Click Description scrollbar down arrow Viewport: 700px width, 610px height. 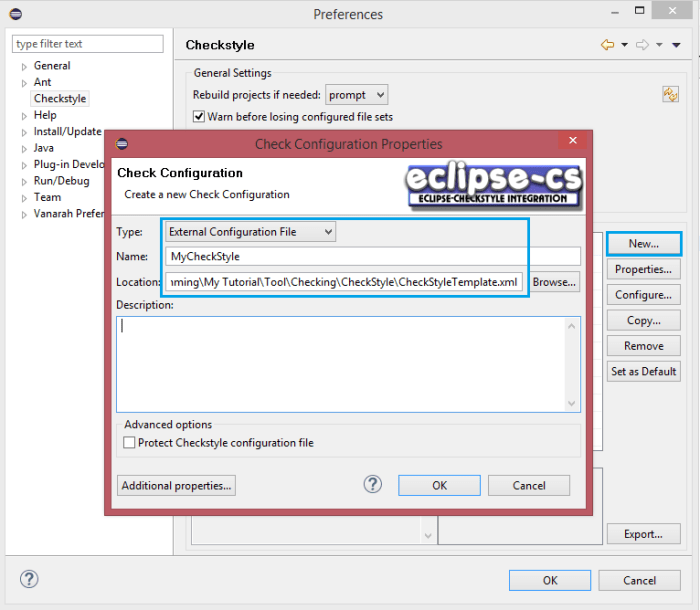tap(572, 403)
